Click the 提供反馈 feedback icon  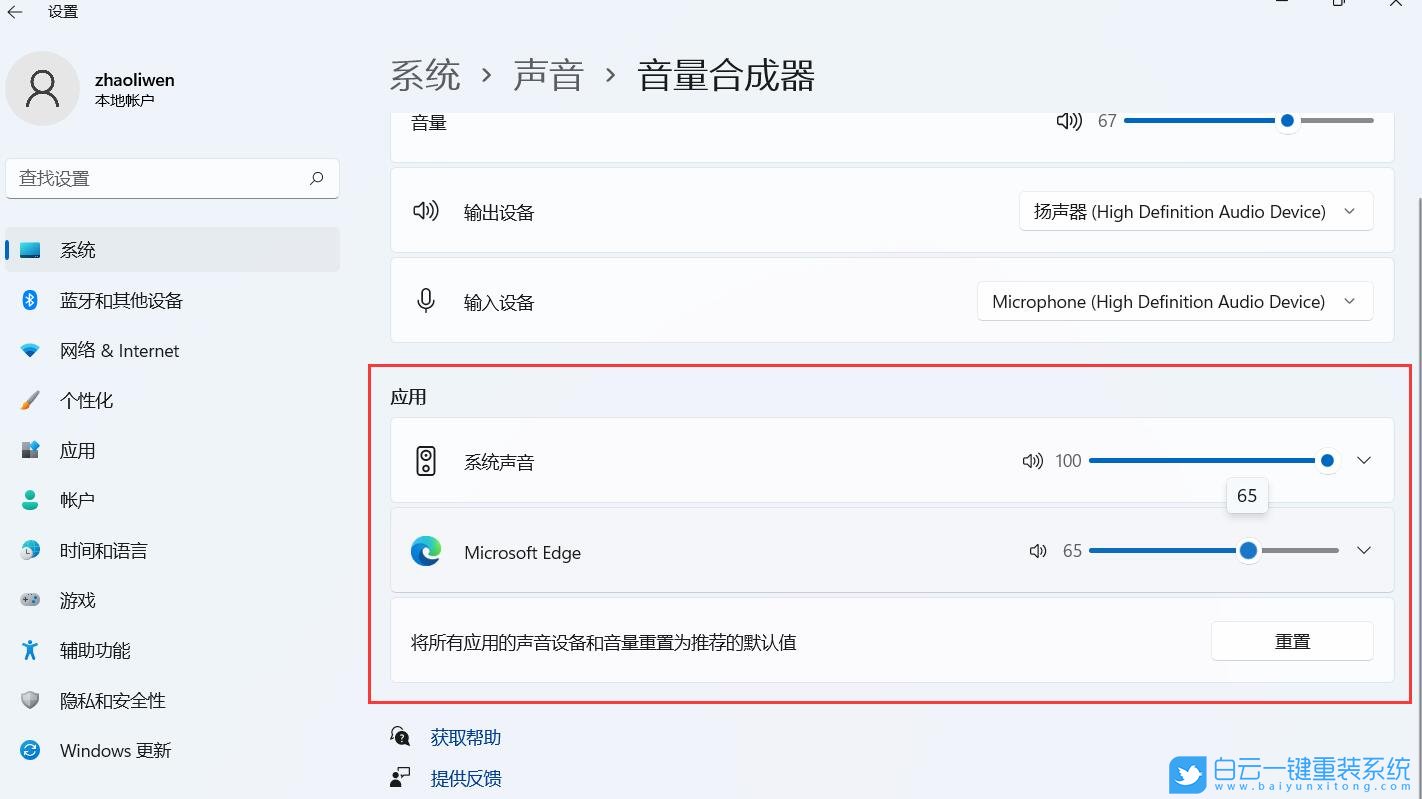(x=399, y=777)
